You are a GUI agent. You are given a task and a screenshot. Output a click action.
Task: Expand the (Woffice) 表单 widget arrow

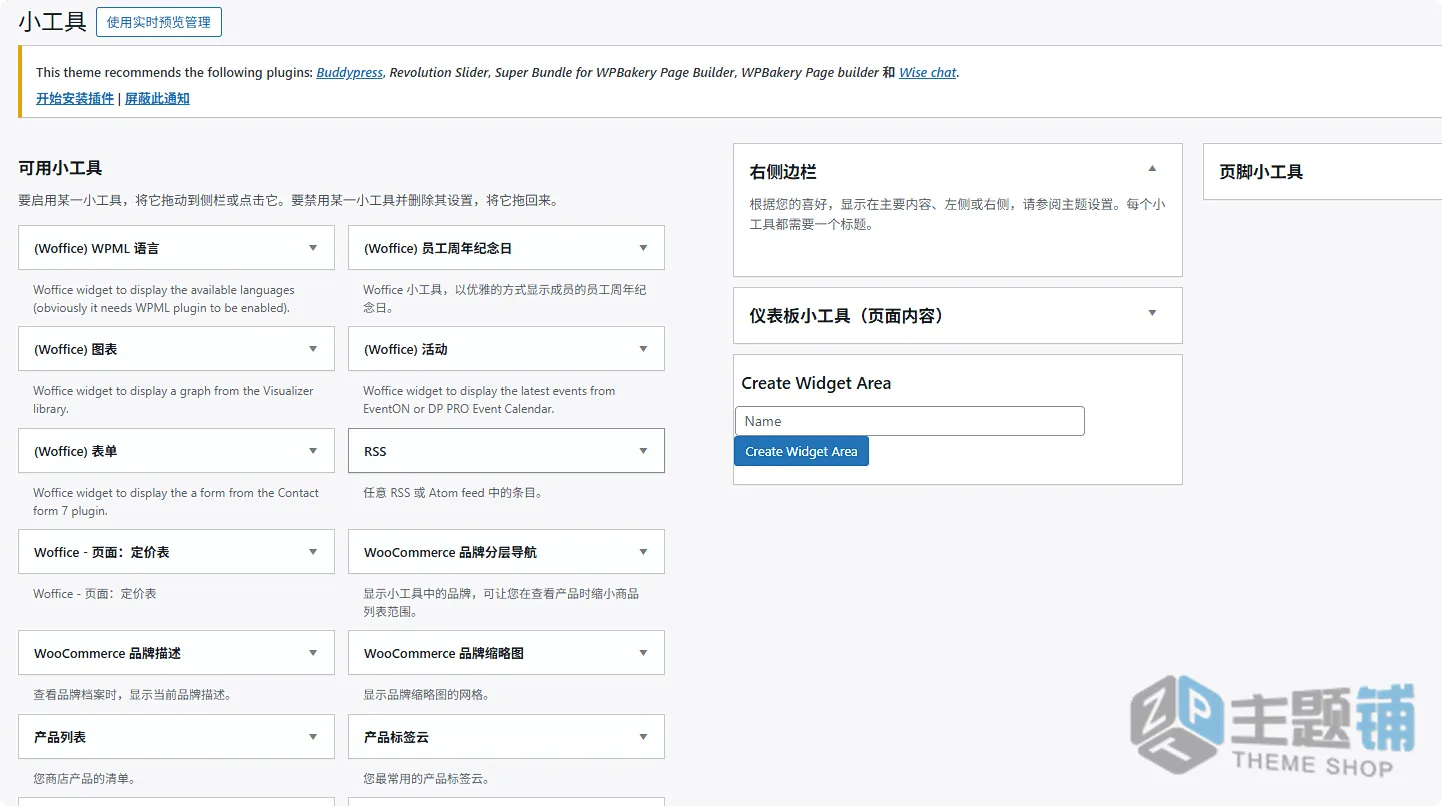313,451
